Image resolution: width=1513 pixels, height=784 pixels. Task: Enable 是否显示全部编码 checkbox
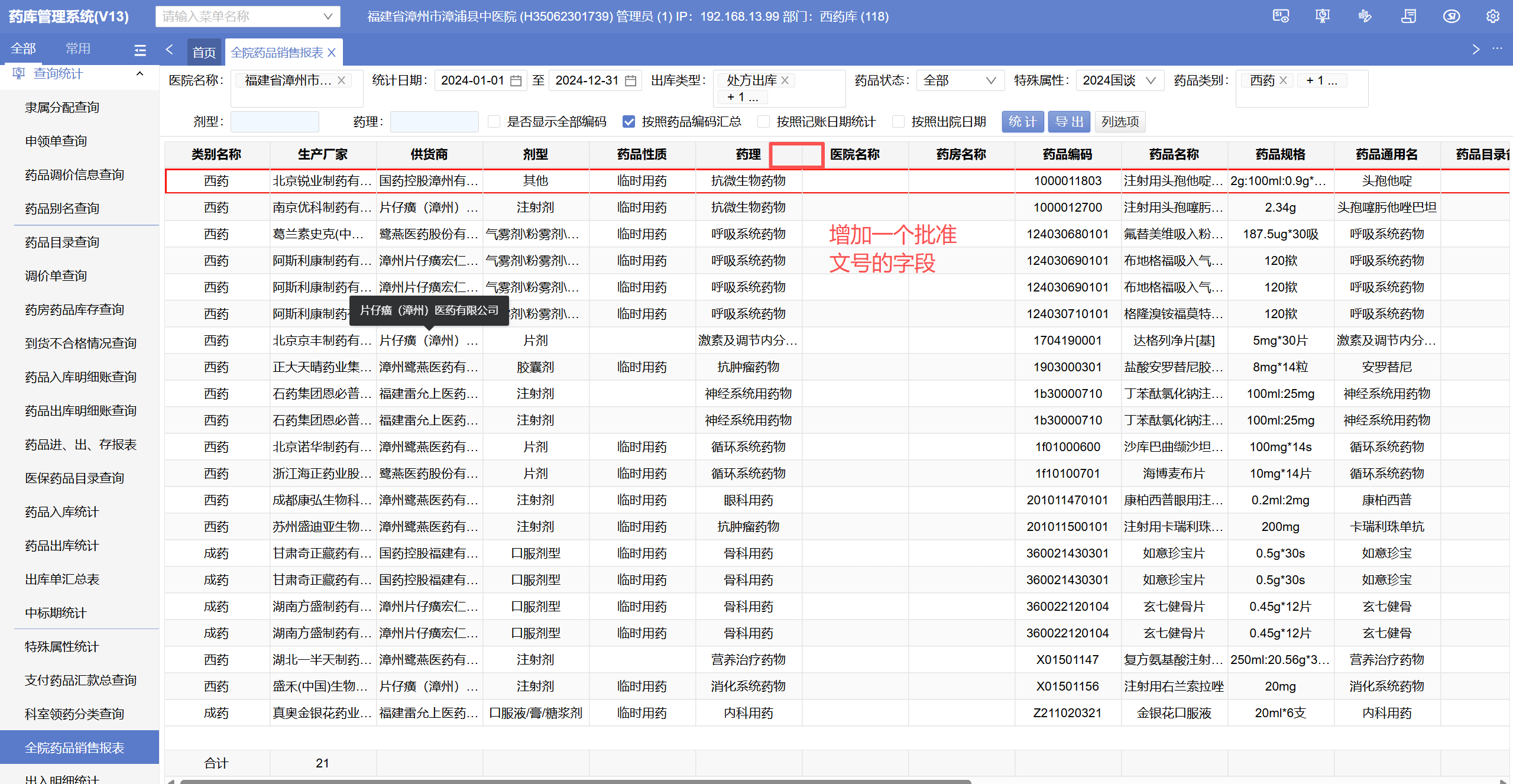[x=494, y=122]
